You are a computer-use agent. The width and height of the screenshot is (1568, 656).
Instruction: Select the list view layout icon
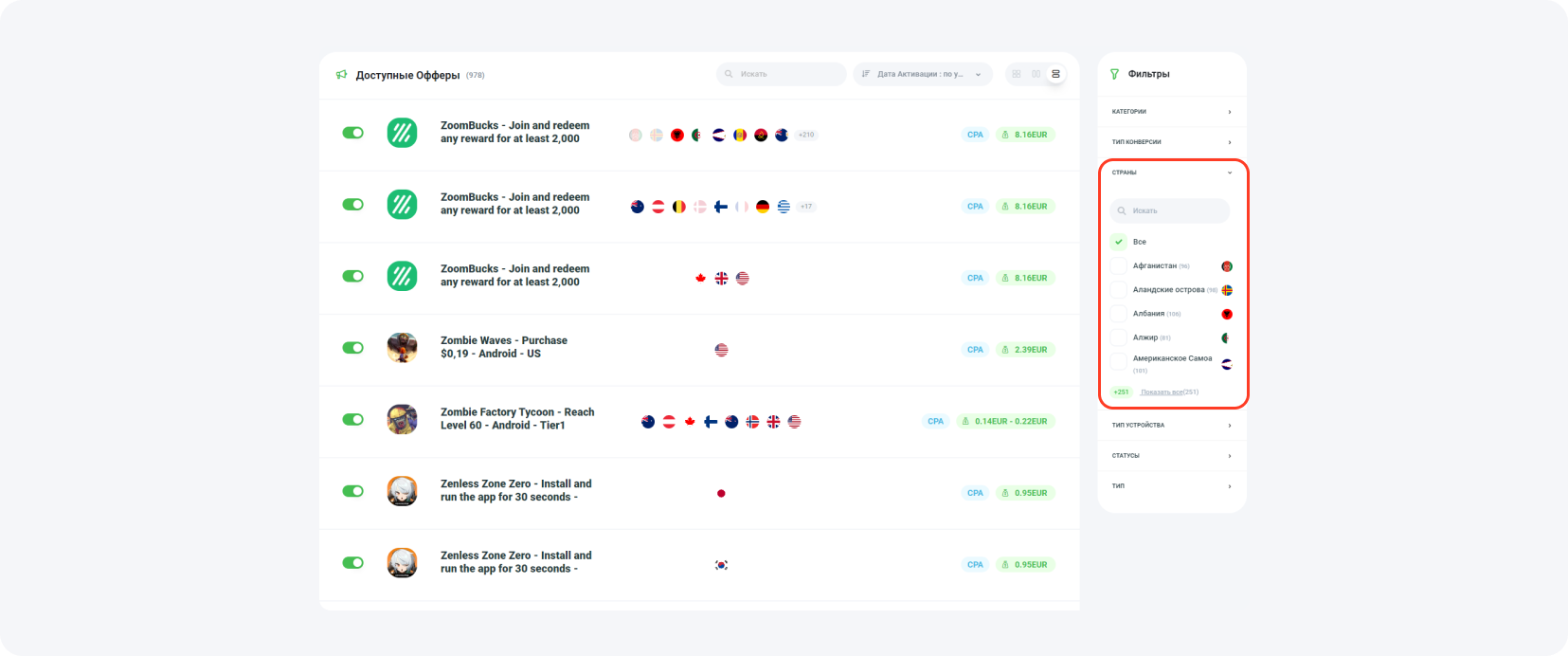click(x=1055, y=74)
